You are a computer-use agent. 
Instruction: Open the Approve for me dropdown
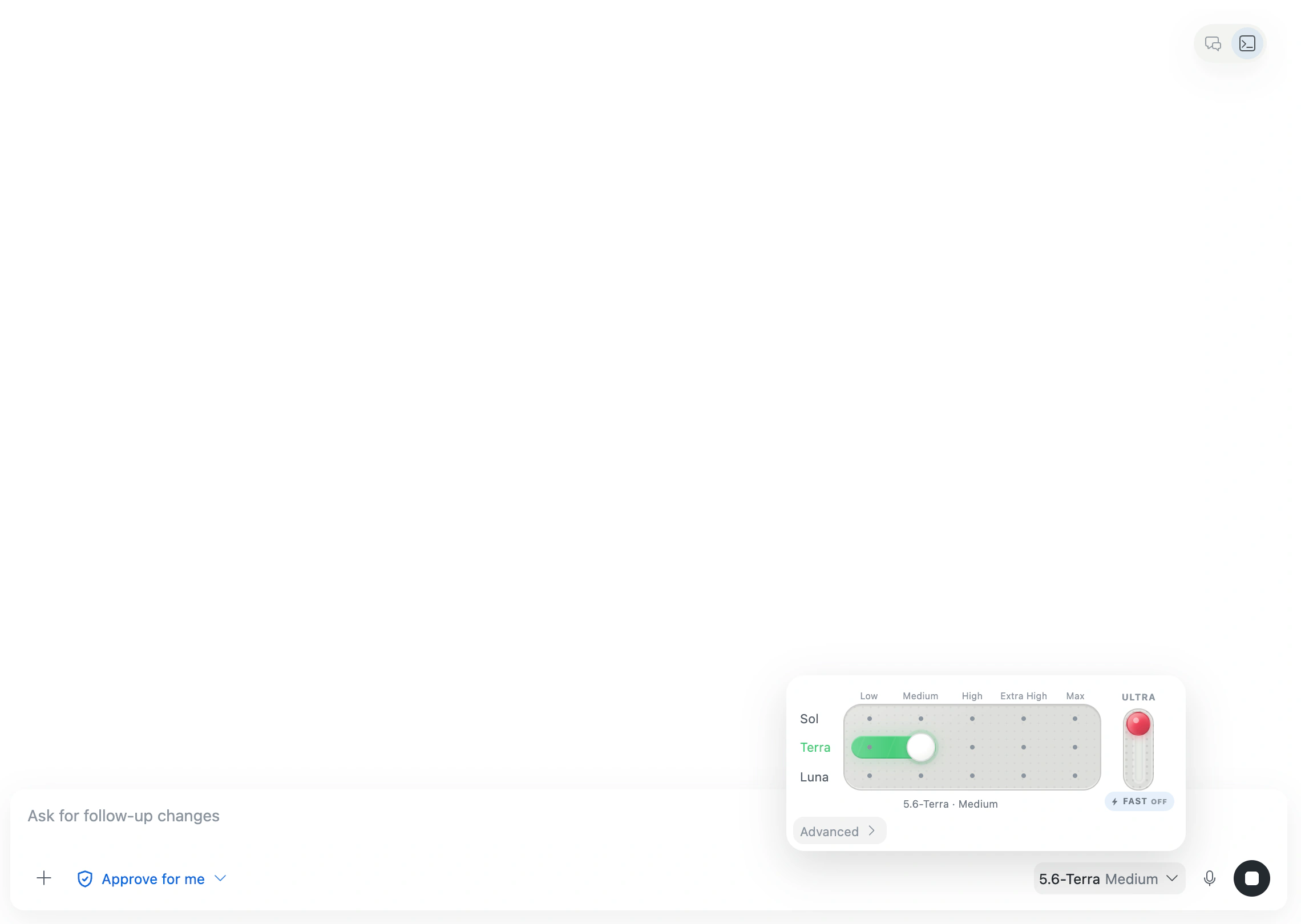coord(152,879)
